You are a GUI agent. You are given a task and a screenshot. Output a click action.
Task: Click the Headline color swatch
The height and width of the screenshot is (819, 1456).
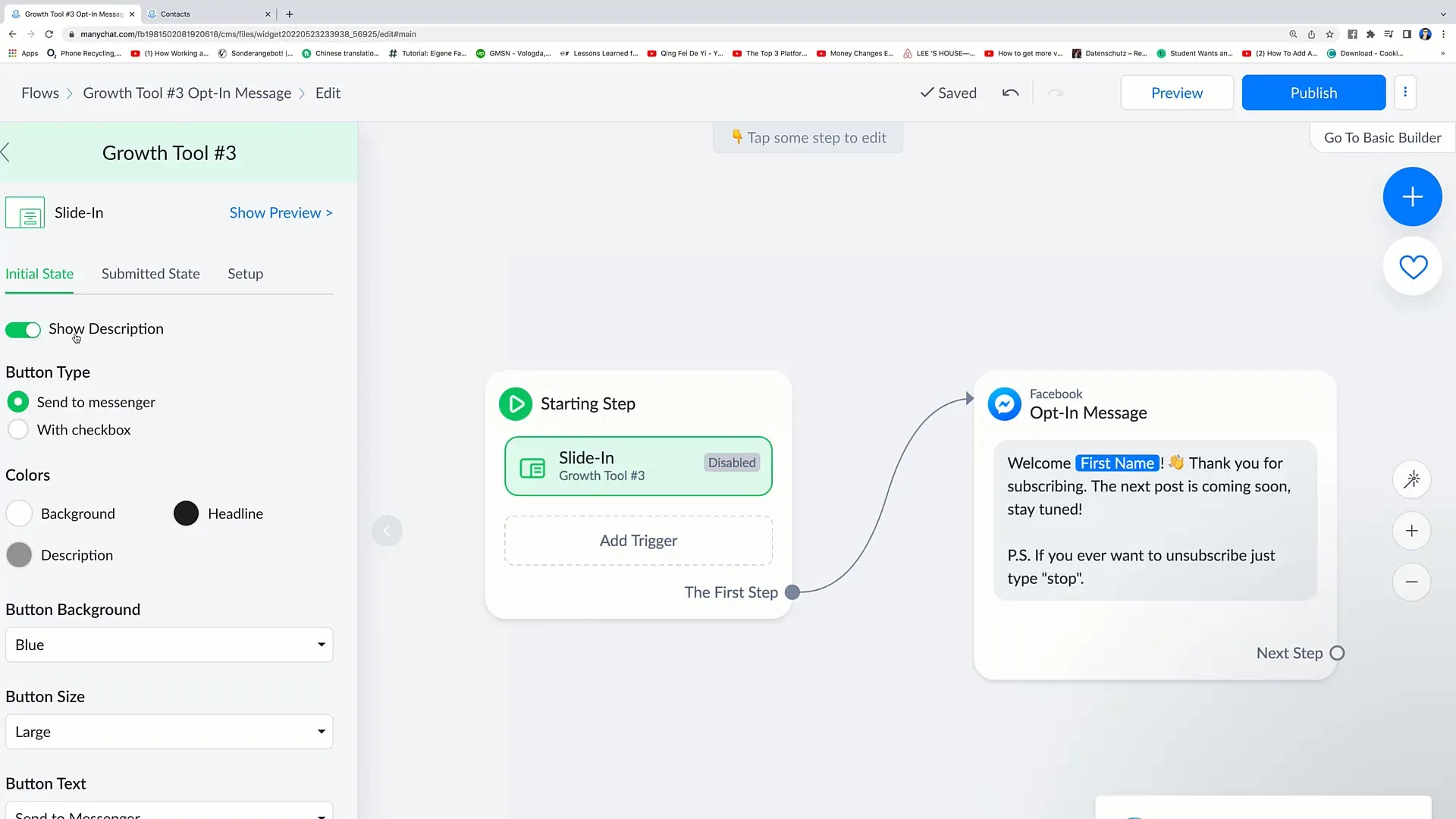185,513
